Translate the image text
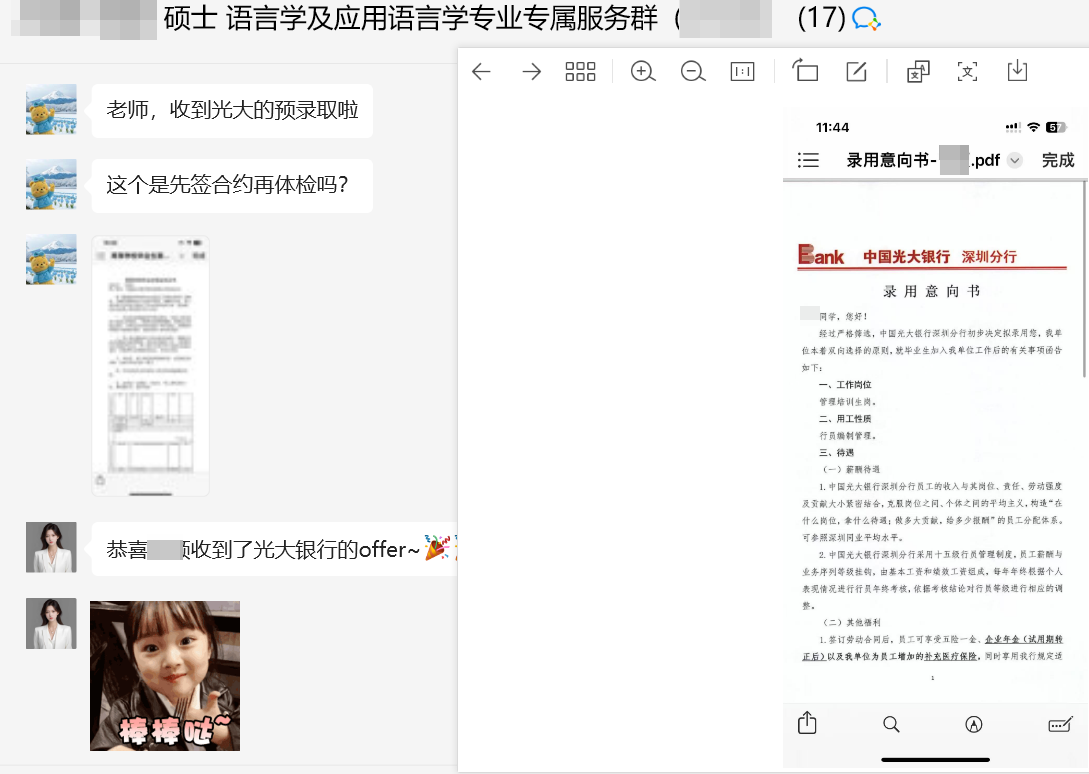 pos(917,71)
